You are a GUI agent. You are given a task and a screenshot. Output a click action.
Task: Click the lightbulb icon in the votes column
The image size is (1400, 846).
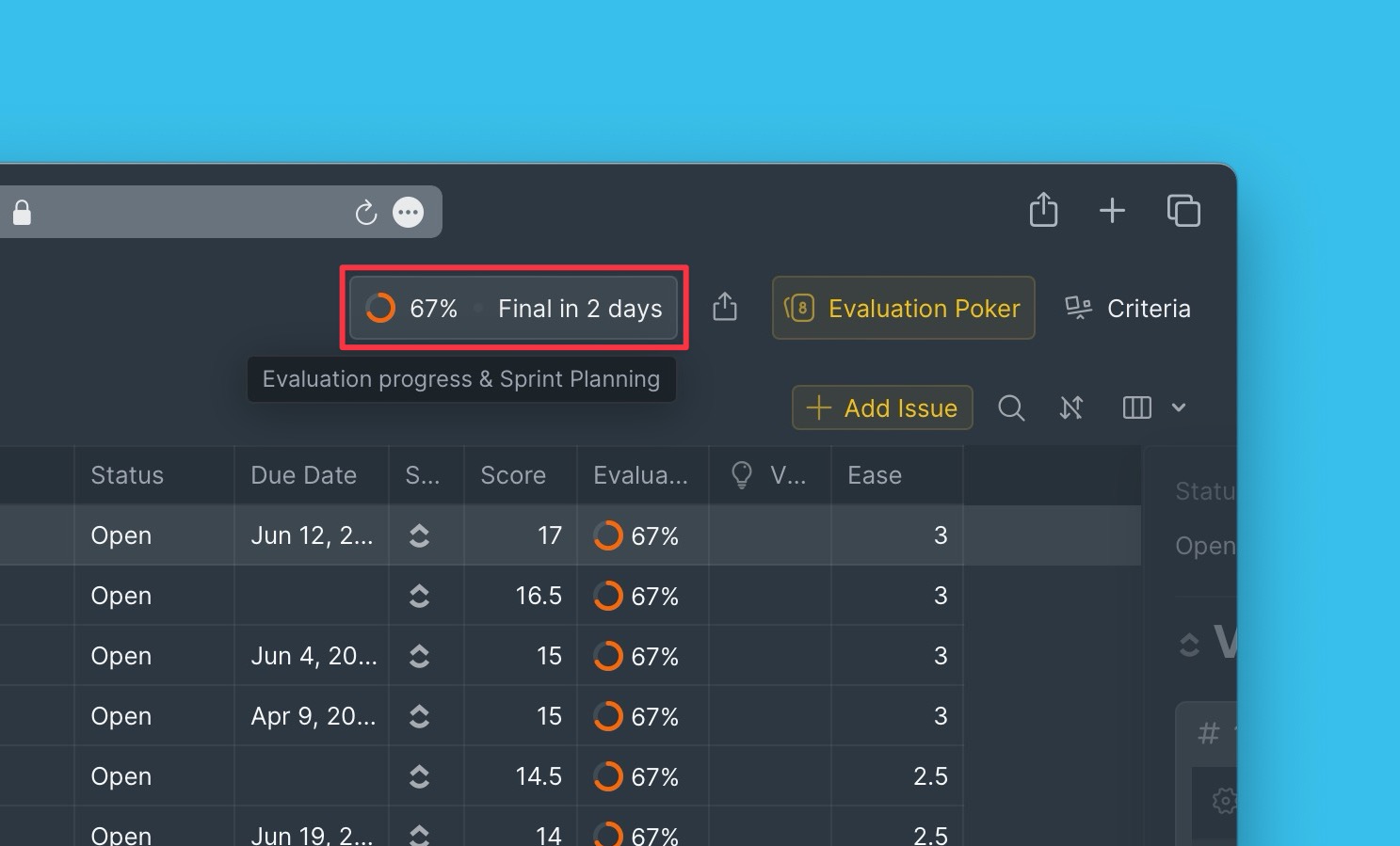pos(742,474)
